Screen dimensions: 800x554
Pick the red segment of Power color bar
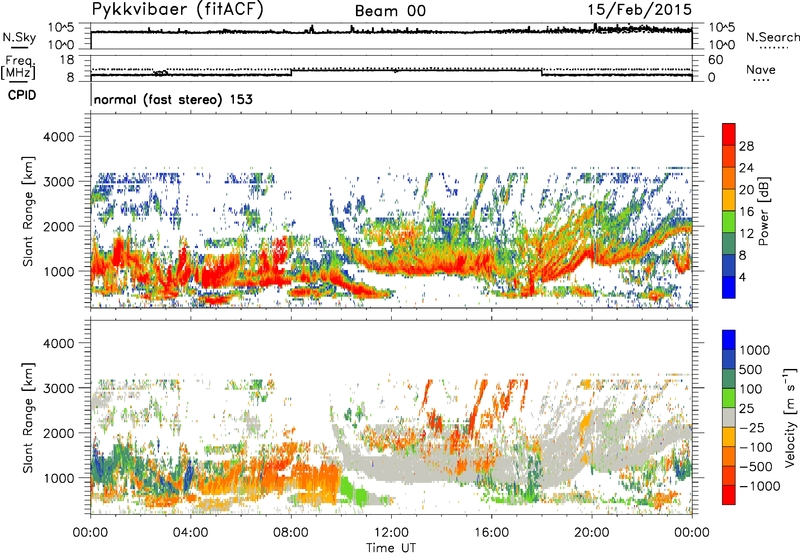tap(729, 134)
